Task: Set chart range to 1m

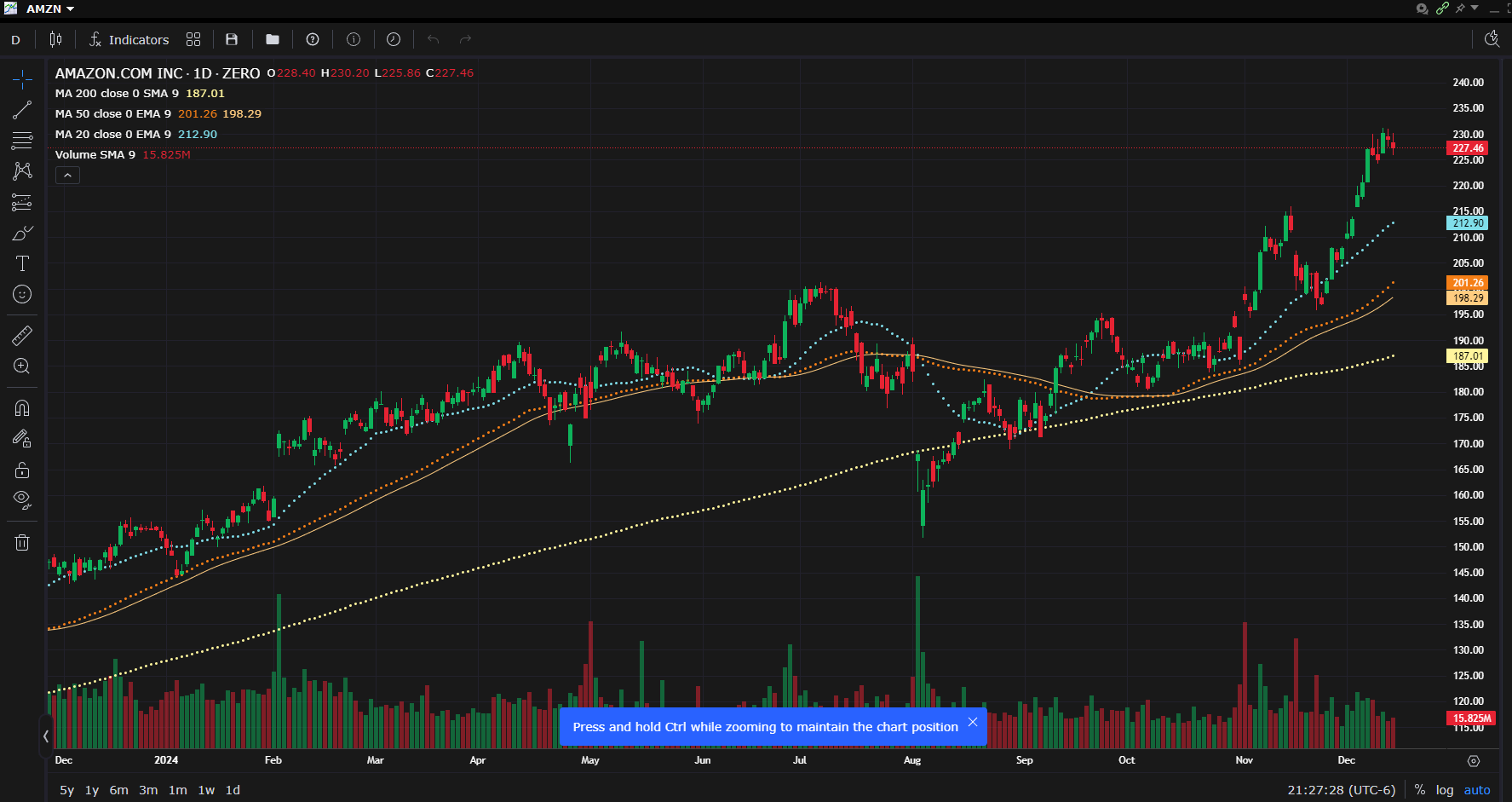Action: [177, 790]
